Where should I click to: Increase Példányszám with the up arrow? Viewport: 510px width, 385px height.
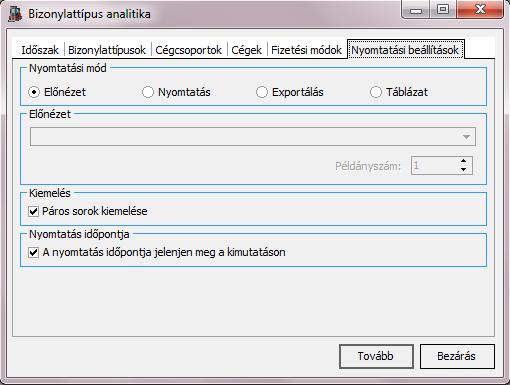(x=463, y=161)
